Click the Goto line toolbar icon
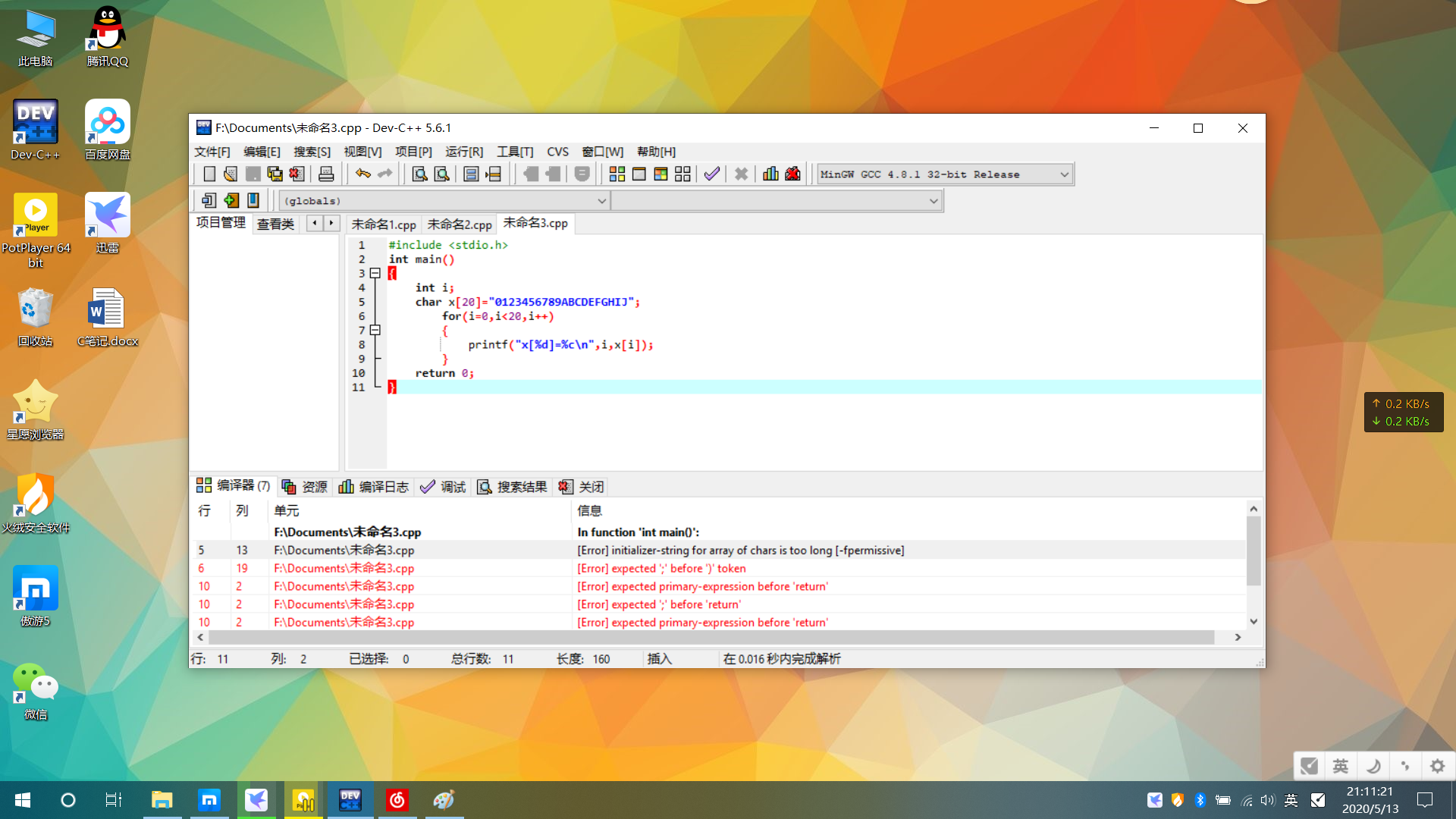 tap(493, 174)
